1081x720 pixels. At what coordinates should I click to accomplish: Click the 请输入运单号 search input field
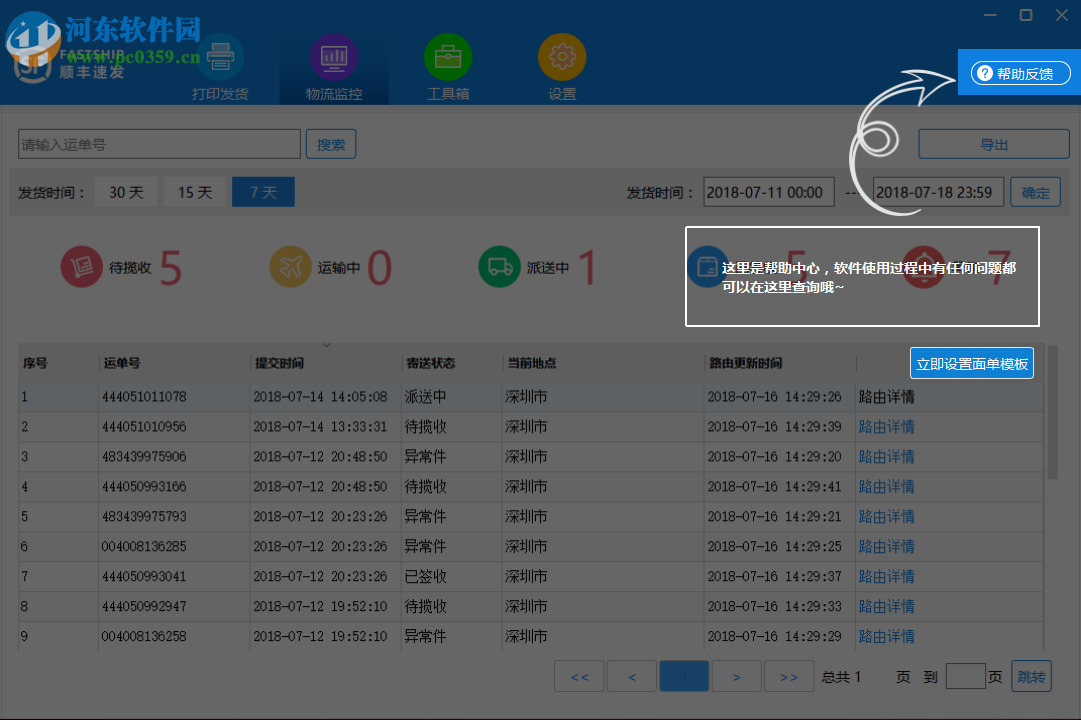[158, 143]
